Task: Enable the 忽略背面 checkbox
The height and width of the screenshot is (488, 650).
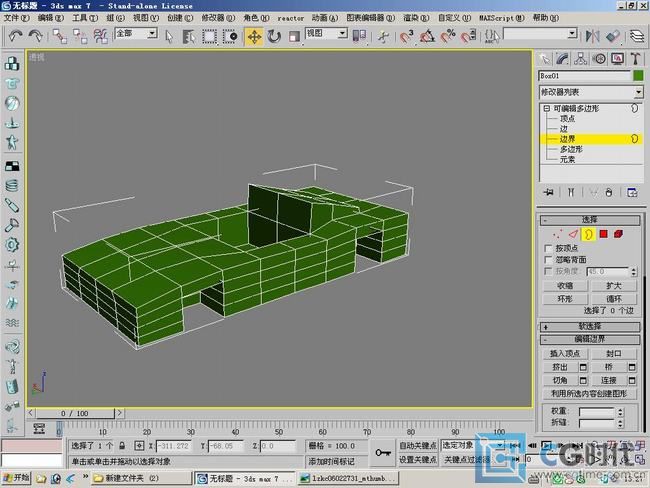Action: point(548,260)
